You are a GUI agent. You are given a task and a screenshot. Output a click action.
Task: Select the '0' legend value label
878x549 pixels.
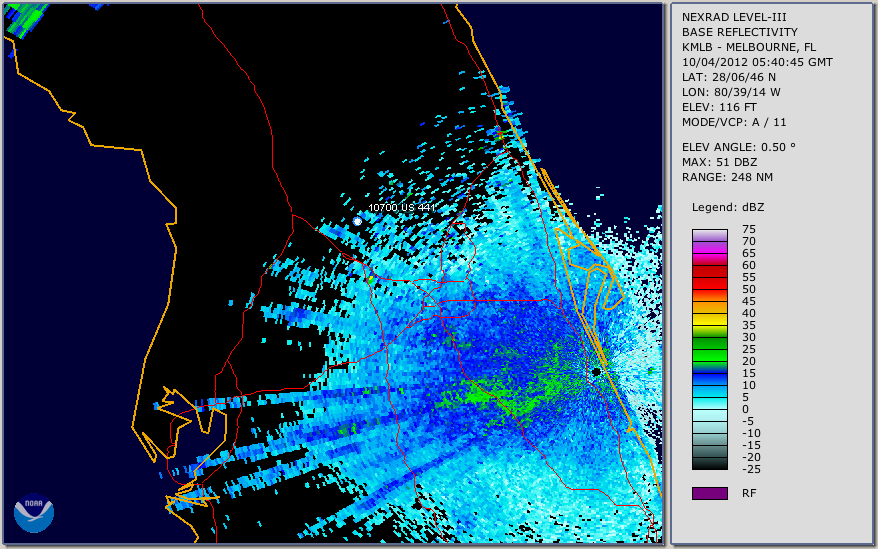click(745, 409)
